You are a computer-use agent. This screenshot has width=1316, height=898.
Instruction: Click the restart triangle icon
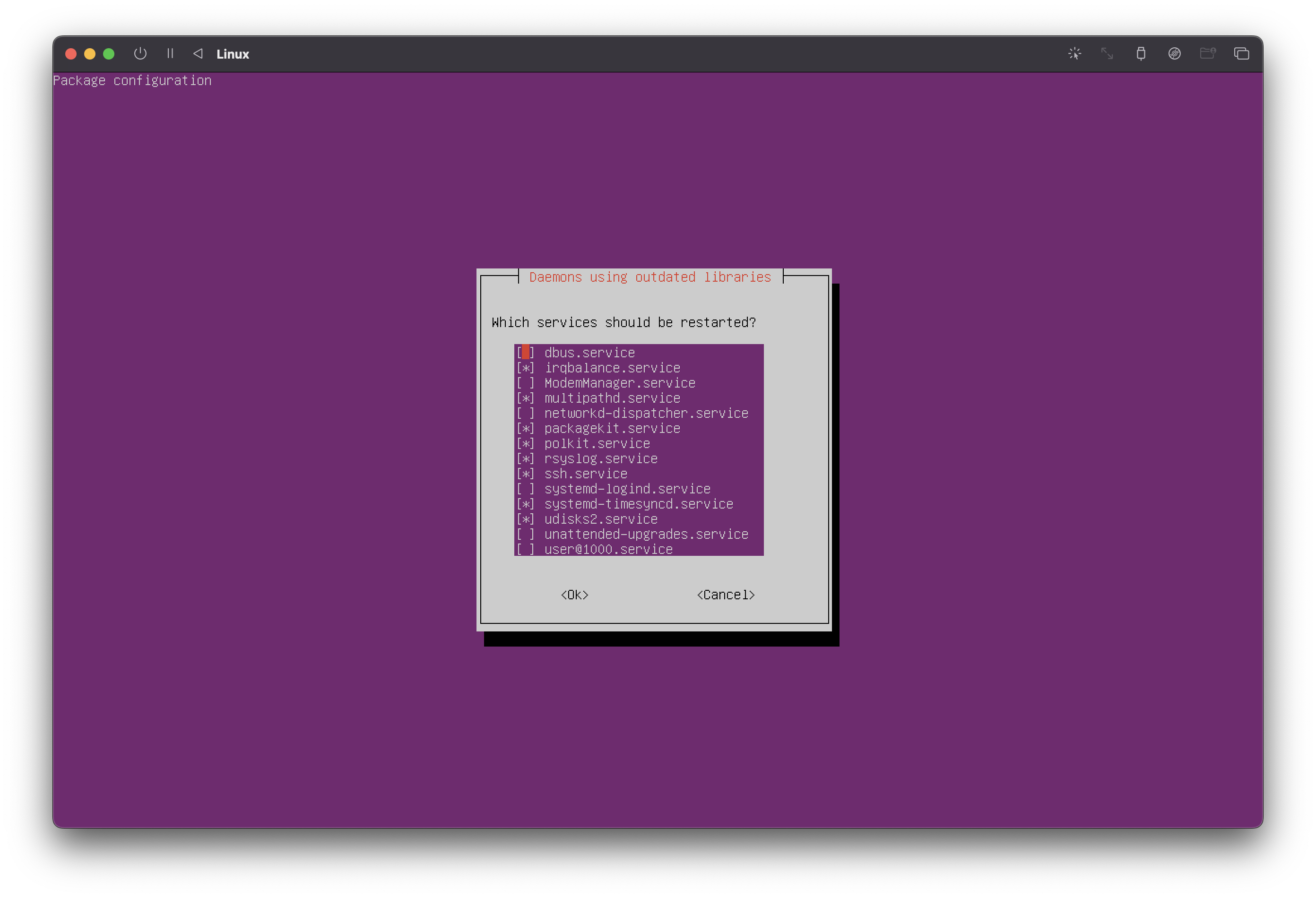(198, 54)
